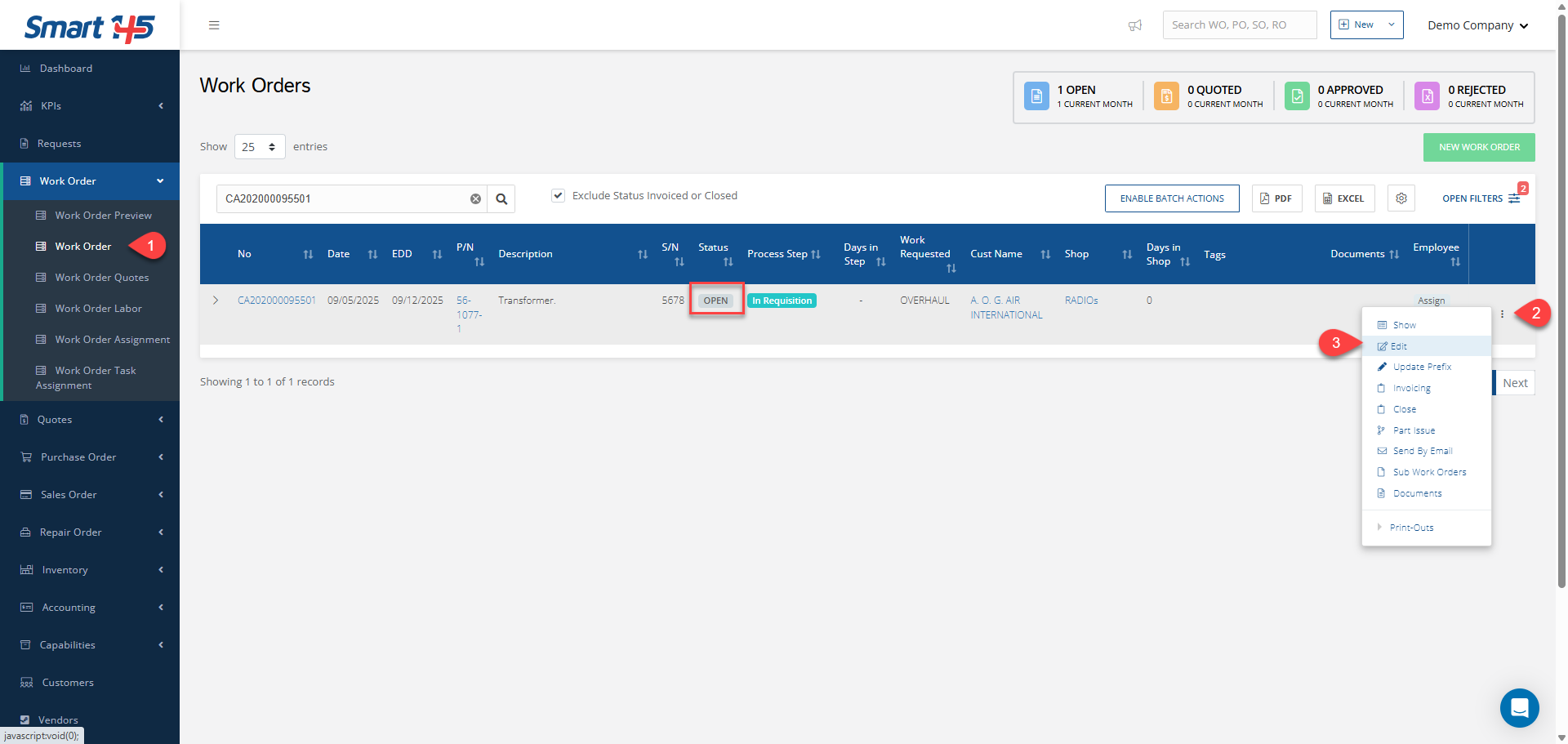Click the A. O. G. AIR INTERNATIONAL link
This screenshot has width=1568, height=744.
tap(1006, 308)
